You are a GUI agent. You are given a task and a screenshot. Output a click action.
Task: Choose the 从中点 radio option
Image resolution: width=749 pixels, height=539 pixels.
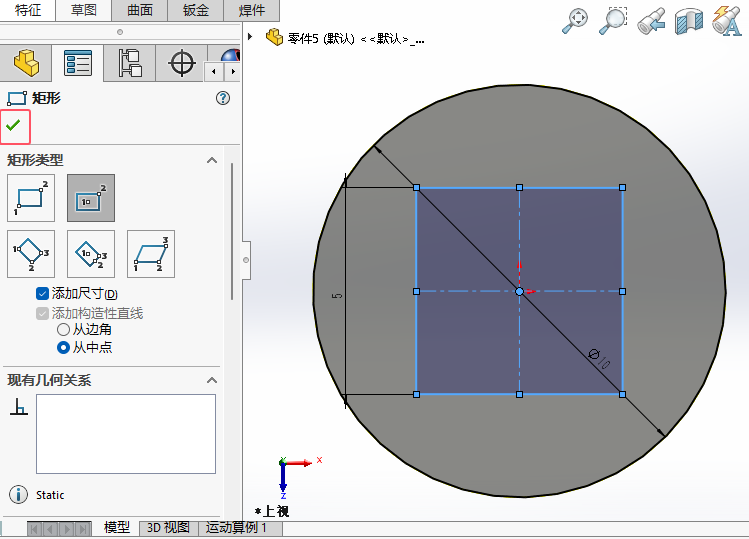(63, 348)
